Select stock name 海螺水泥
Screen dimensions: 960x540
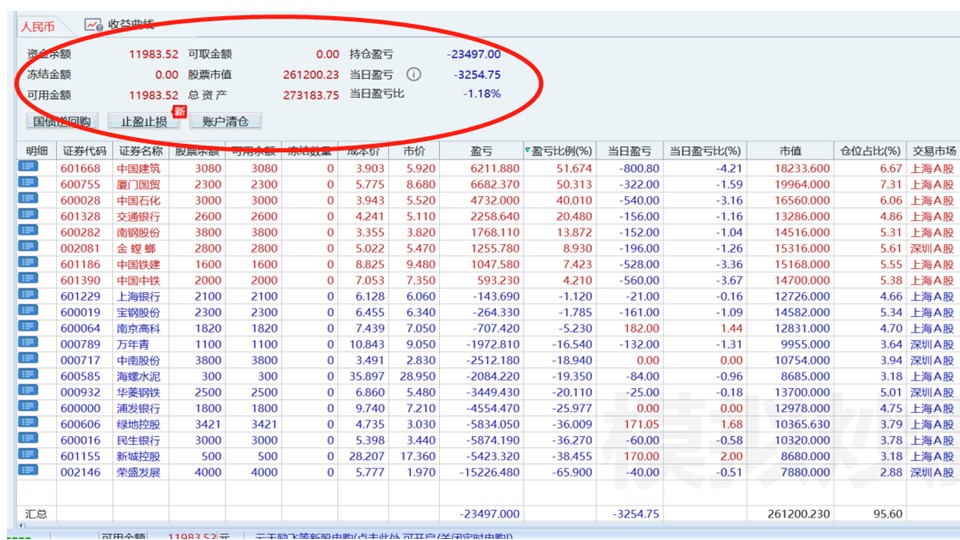[x=138, y=376]
